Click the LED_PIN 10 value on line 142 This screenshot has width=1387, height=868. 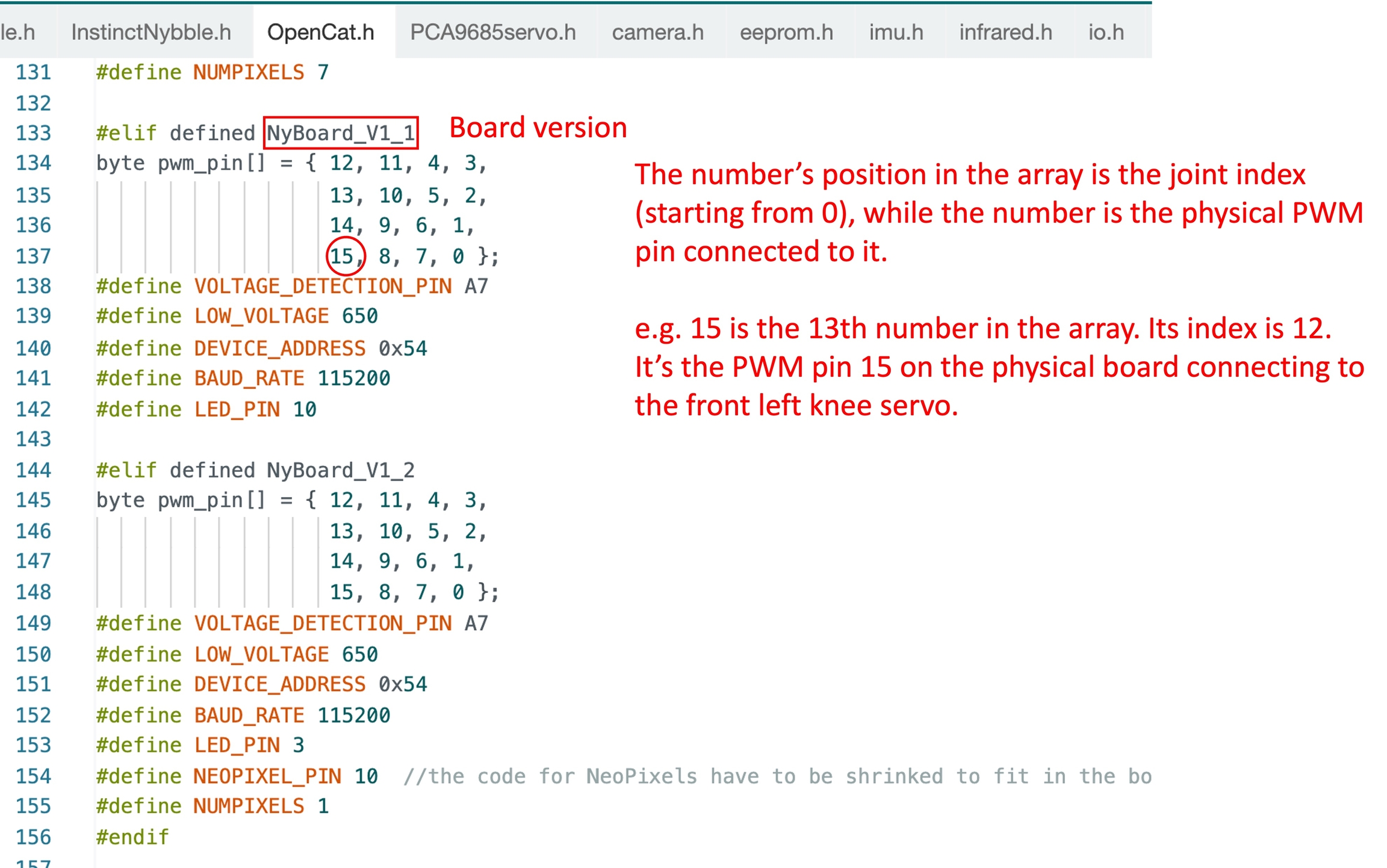pyautogui.click(x=304, y=409)
